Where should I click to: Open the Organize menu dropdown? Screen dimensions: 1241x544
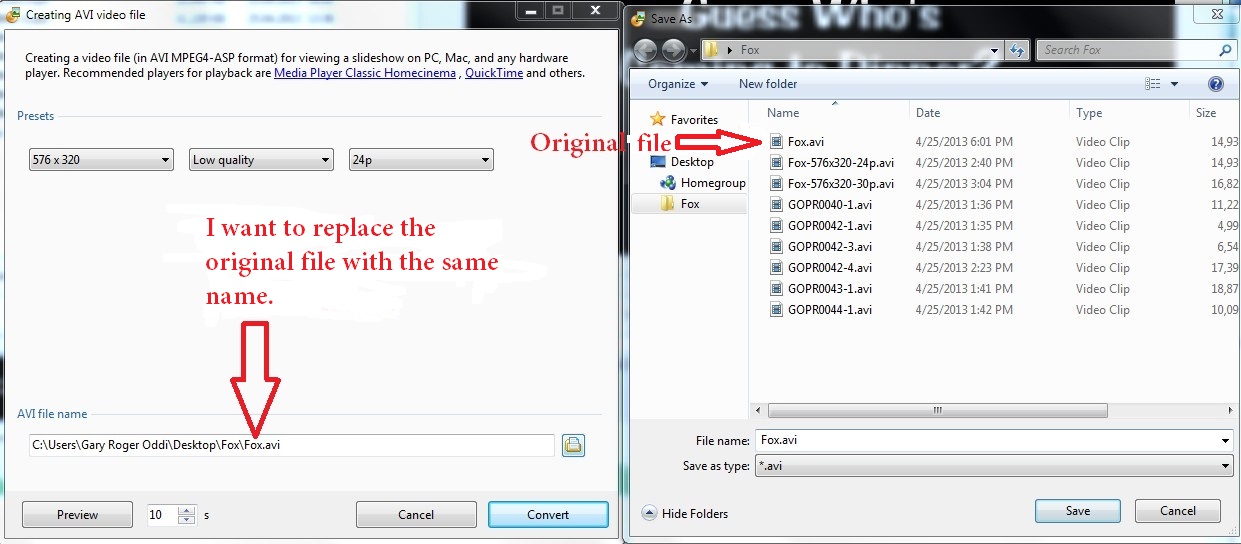point(678,84)
